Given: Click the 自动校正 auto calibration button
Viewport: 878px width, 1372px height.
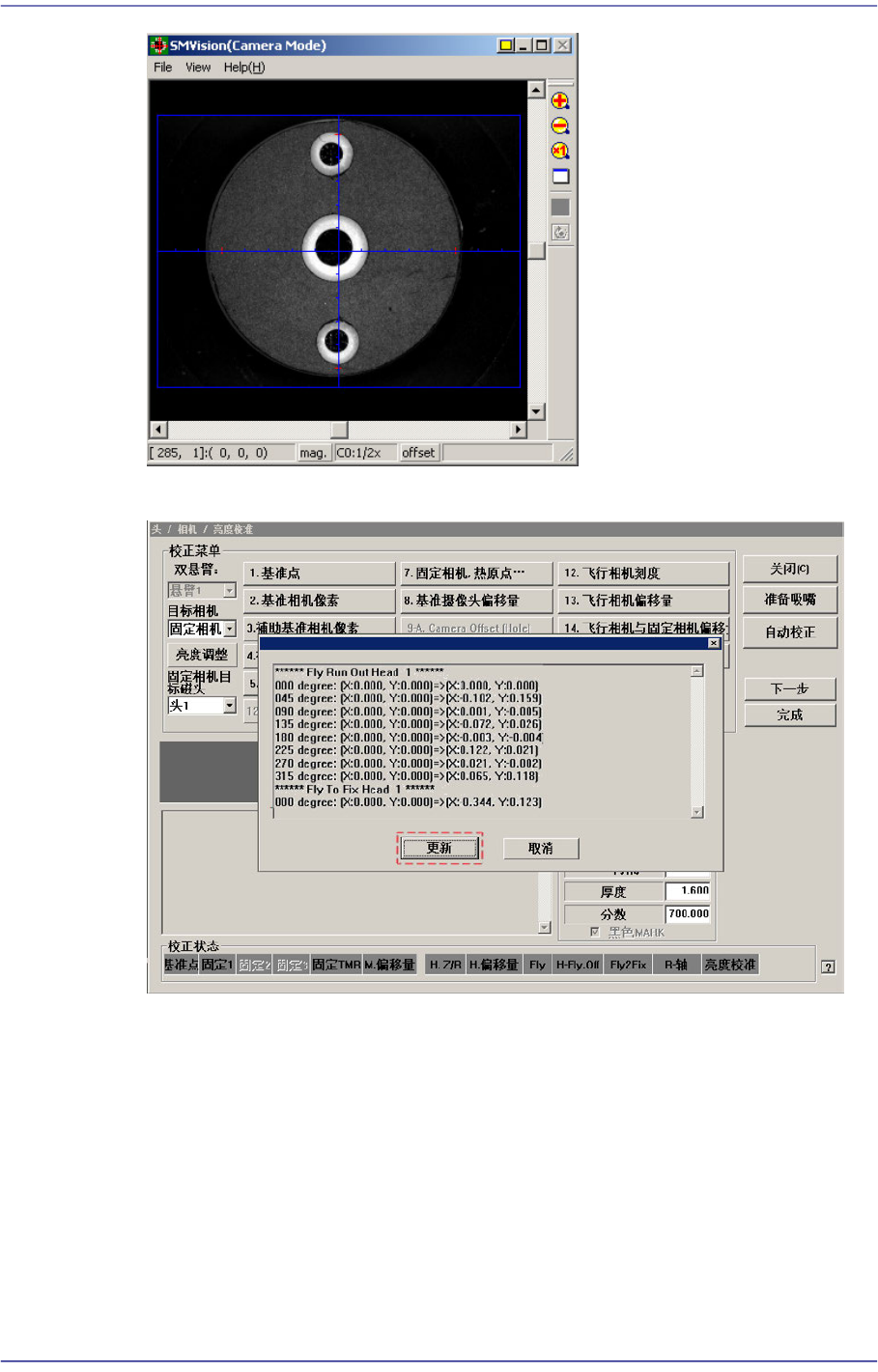Looking at the screenshot, I should click(789, 632).
